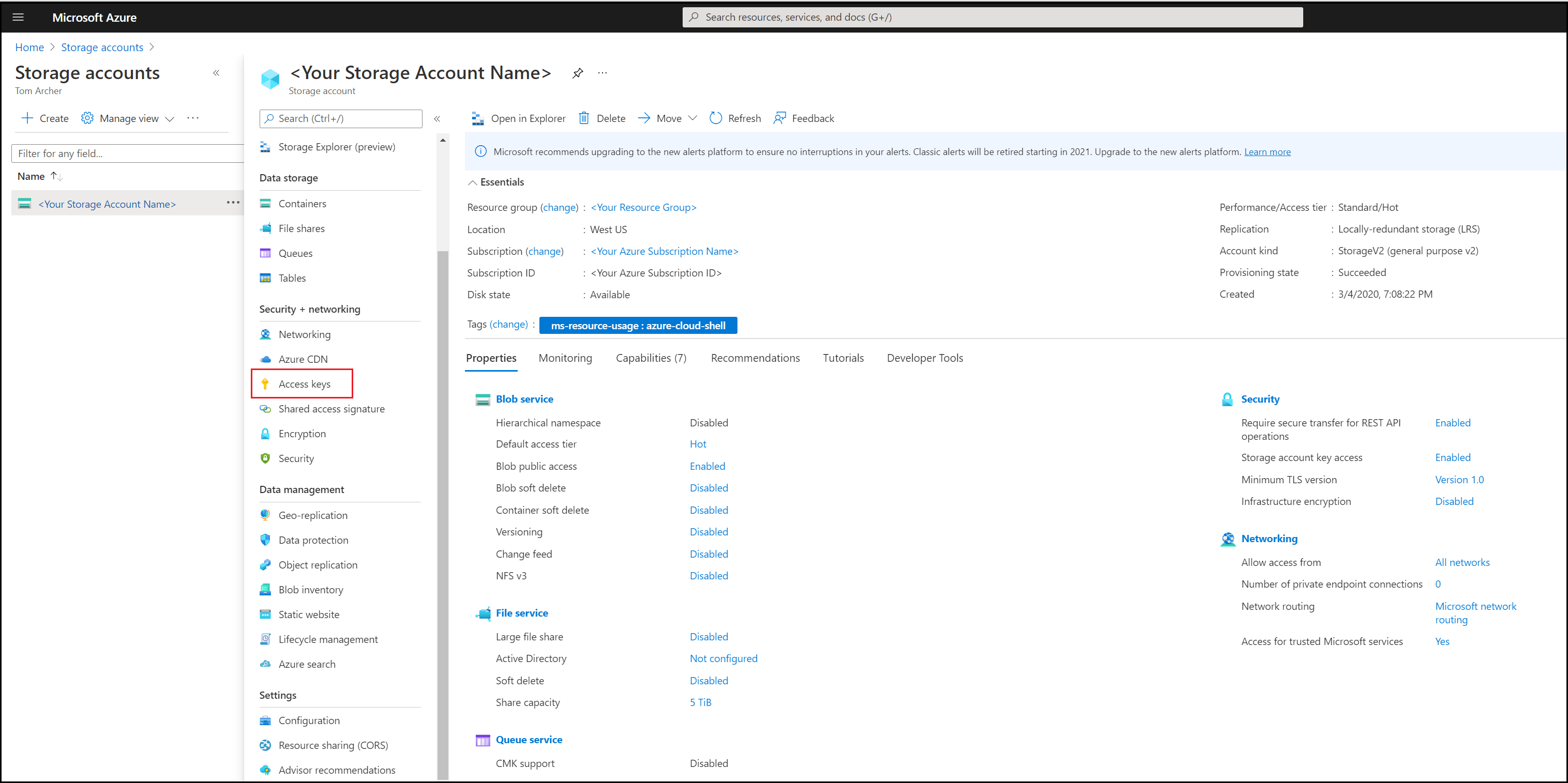The width and height of the screenshot is (1568, 783).
Task: Open the Containers blade
Action: 302,203
